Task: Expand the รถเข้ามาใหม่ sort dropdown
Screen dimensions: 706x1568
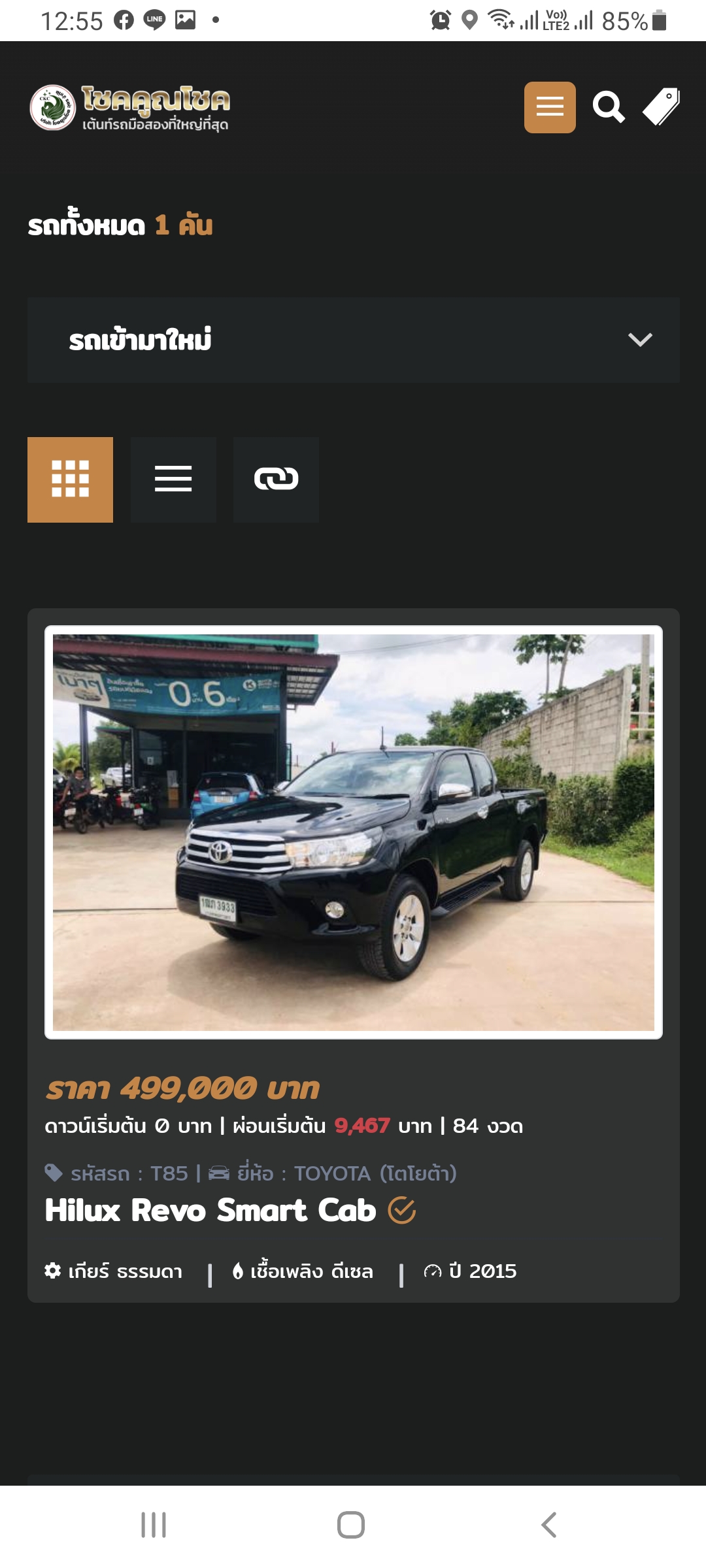Action: 354,340
